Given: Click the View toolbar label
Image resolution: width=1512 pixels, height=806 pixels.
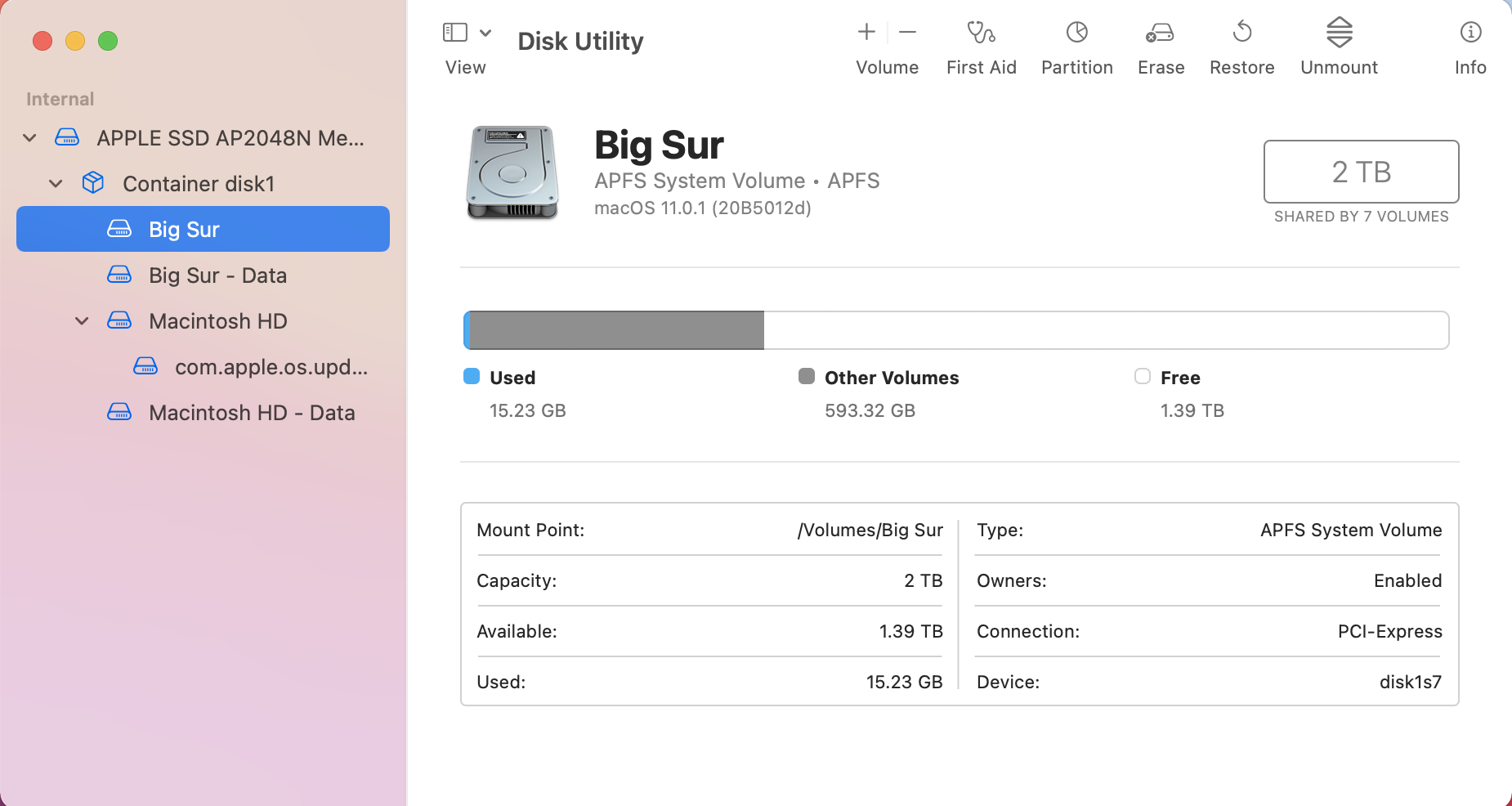Looking at the screenshot, I should [x=466, y=68].
